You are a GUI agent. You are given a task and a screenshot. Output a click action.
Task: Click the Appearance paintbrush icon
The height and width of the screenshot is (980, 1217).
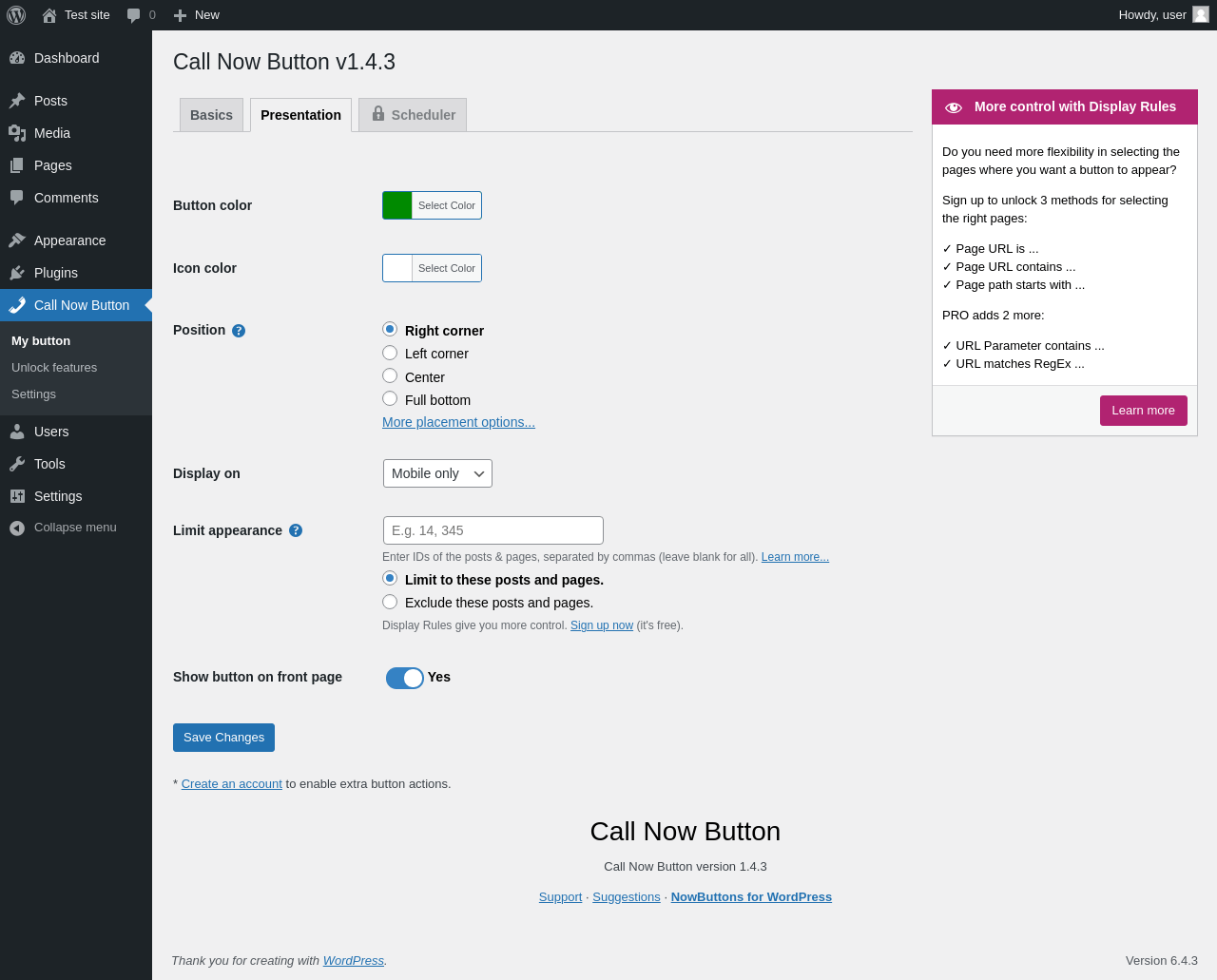coord(17,240)
